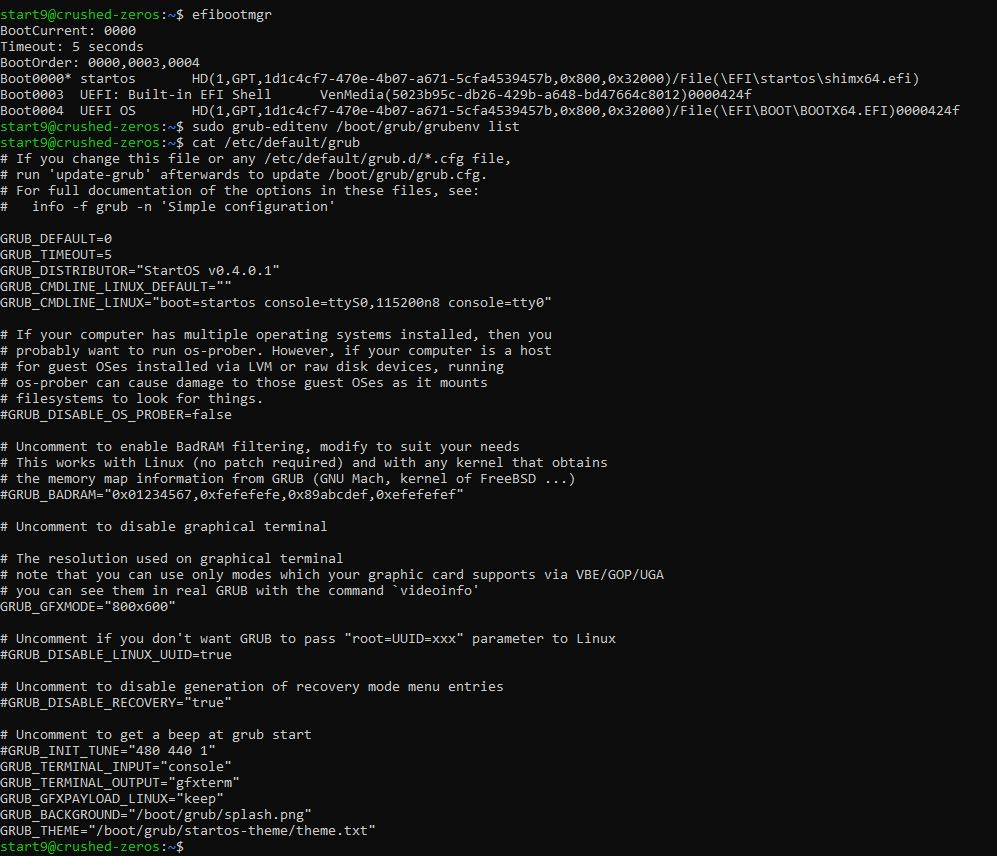Click the GRUB_GFXMODE="800x600" line

[x=88, y=607]
